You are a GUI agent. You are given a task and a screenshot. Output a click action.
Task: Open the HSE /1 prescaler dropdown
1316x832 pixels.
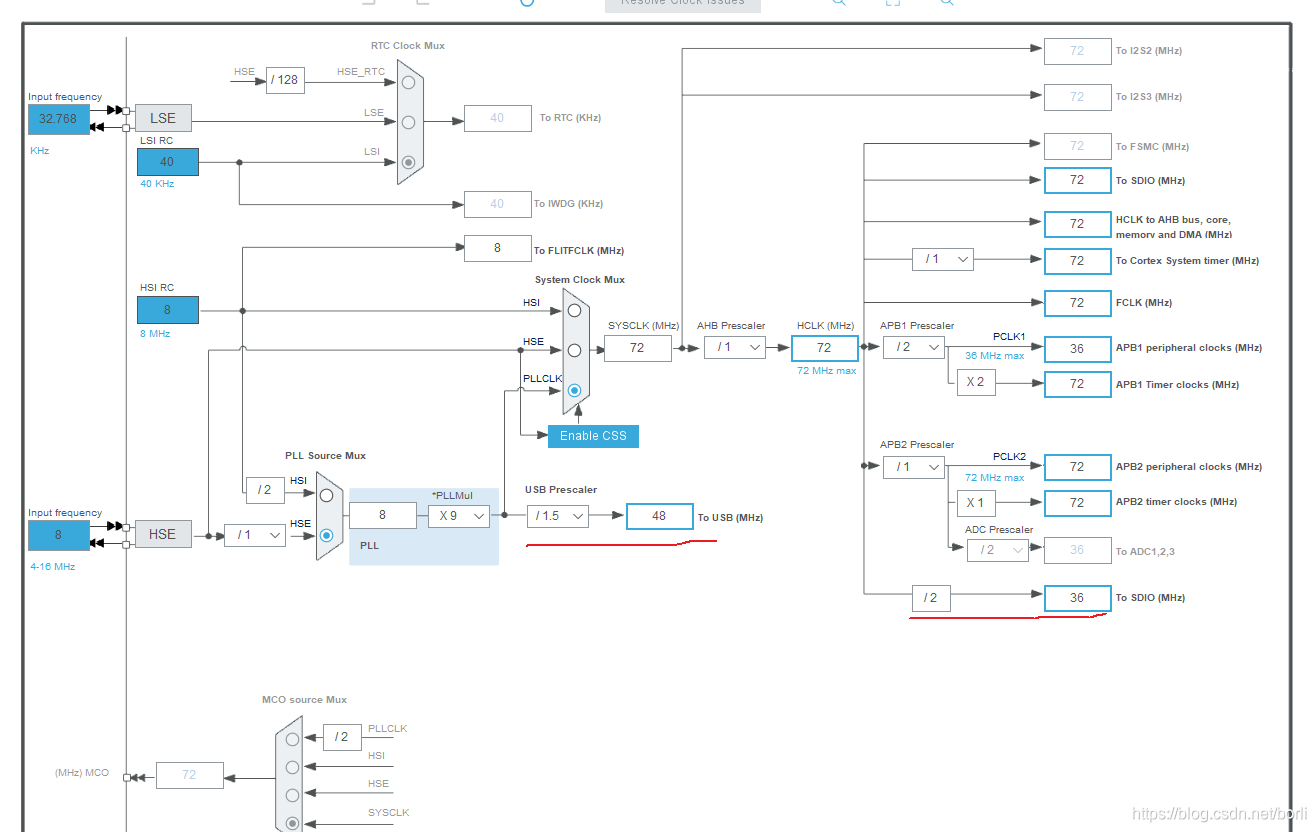pyautogui.click(x=254, y=535)
